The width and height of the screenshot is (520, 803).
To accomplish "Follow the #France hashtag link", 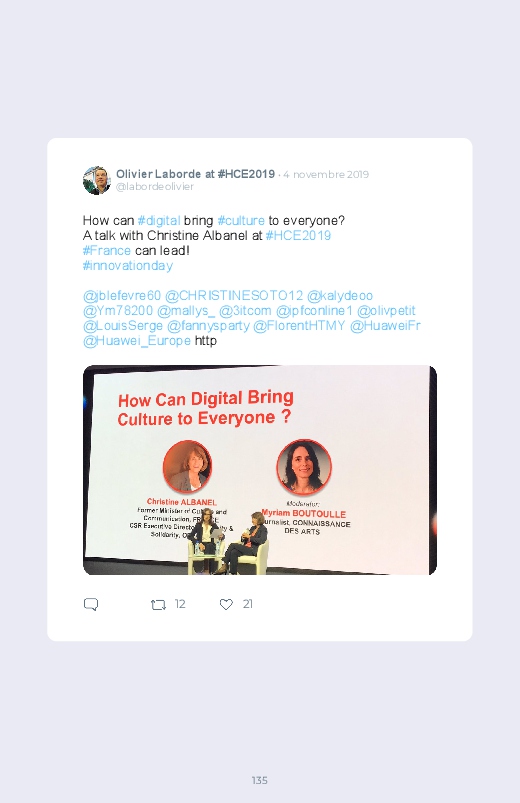I will pos(107,250).
